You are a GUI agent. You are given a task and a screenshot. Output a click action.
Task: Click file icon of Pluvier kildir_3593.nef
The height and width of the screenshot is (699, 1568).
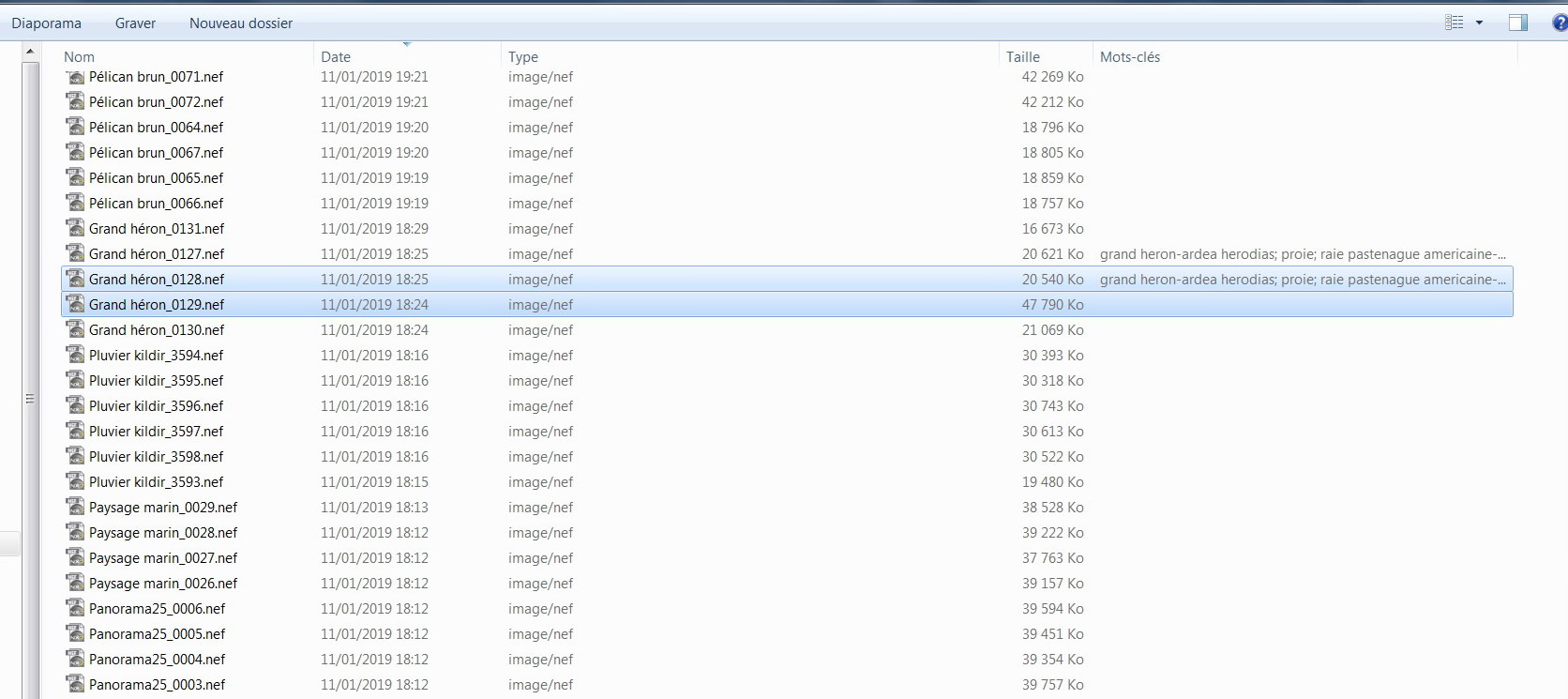tap(75, 481)
